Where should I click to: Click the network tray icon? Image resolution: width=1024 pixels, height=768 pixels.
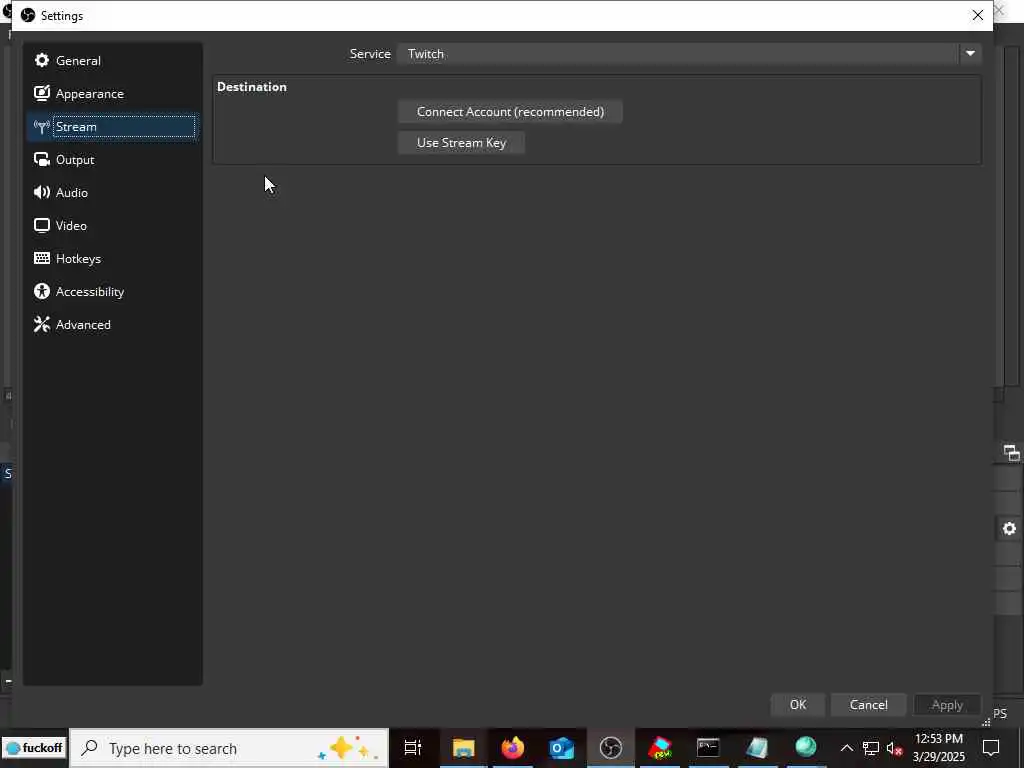pos(871,748)
